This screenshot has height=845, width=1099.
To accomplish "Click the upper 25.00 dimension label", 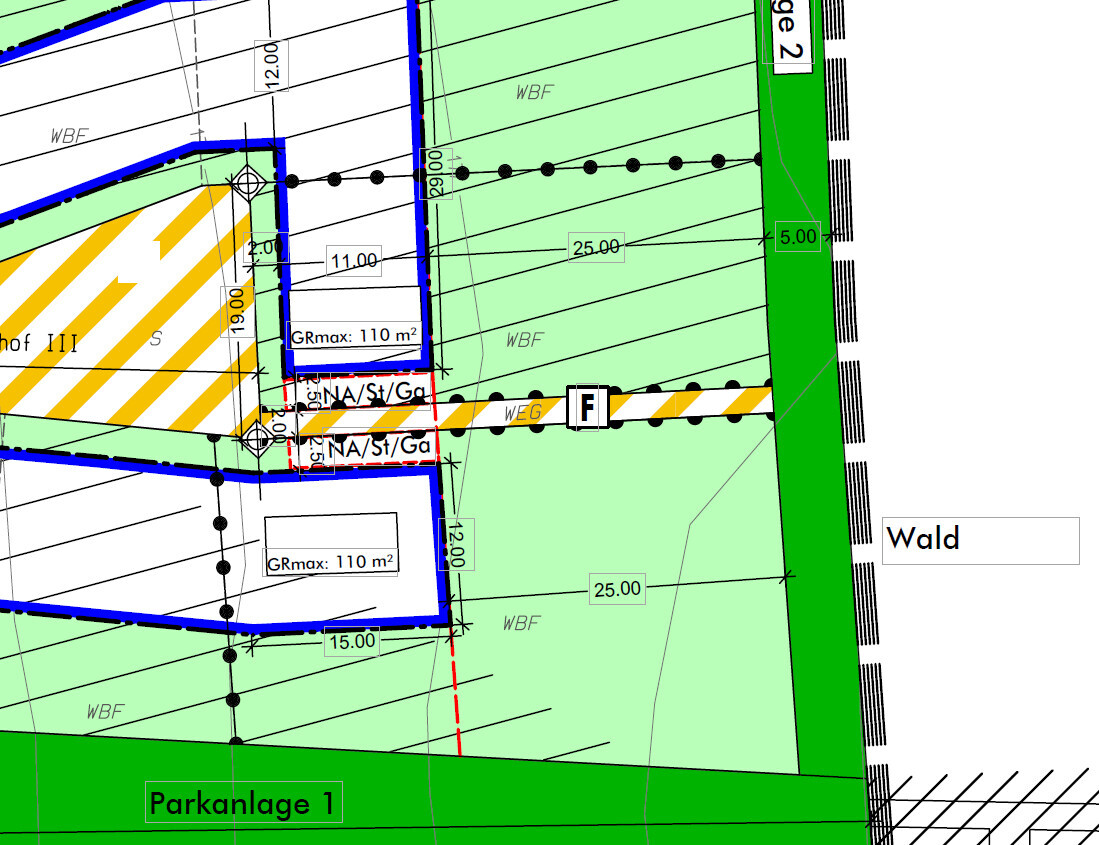I will [596, 247].
